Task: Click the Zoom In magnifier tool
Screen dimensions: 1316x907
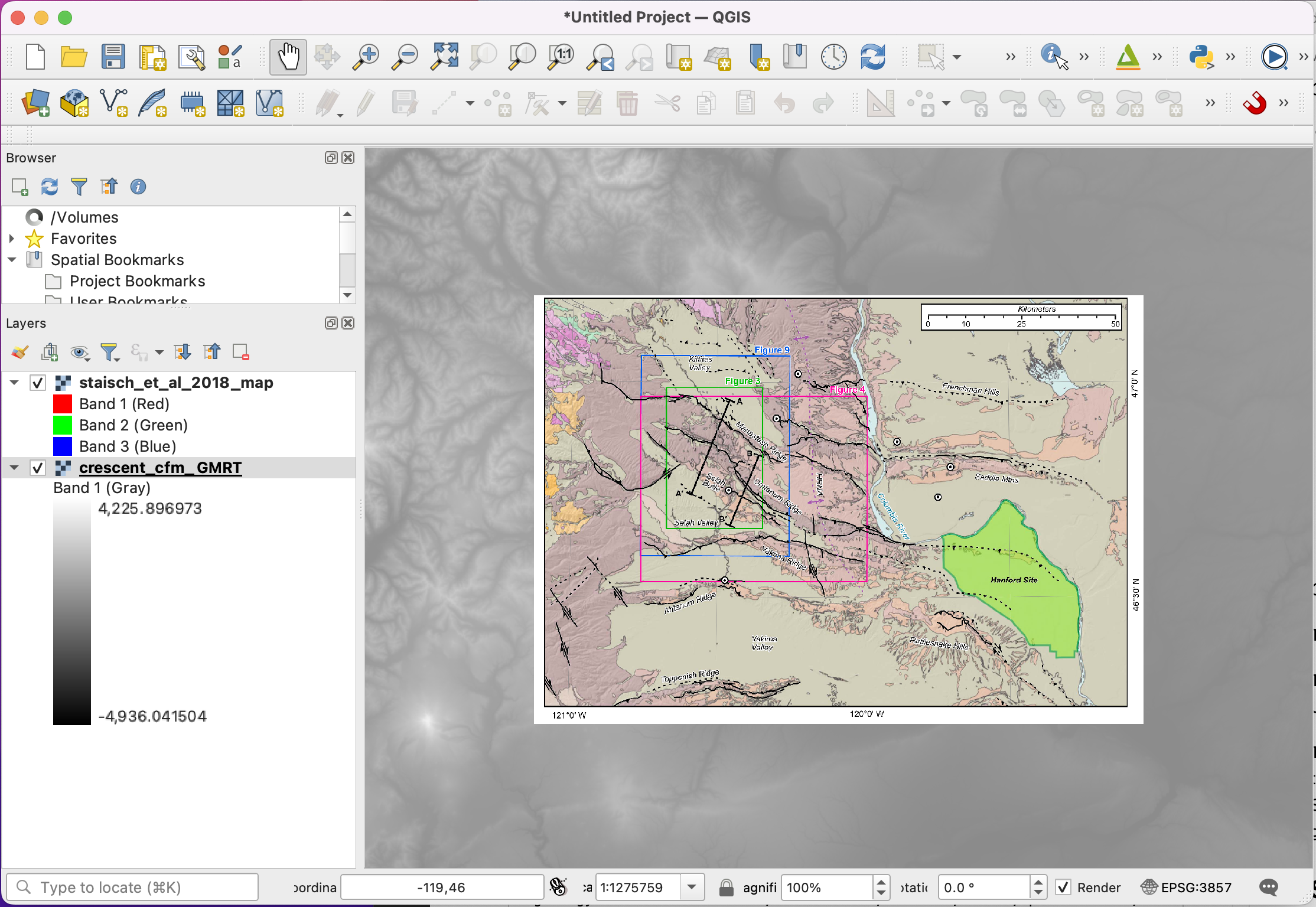Action: click(x=366, y=57)
